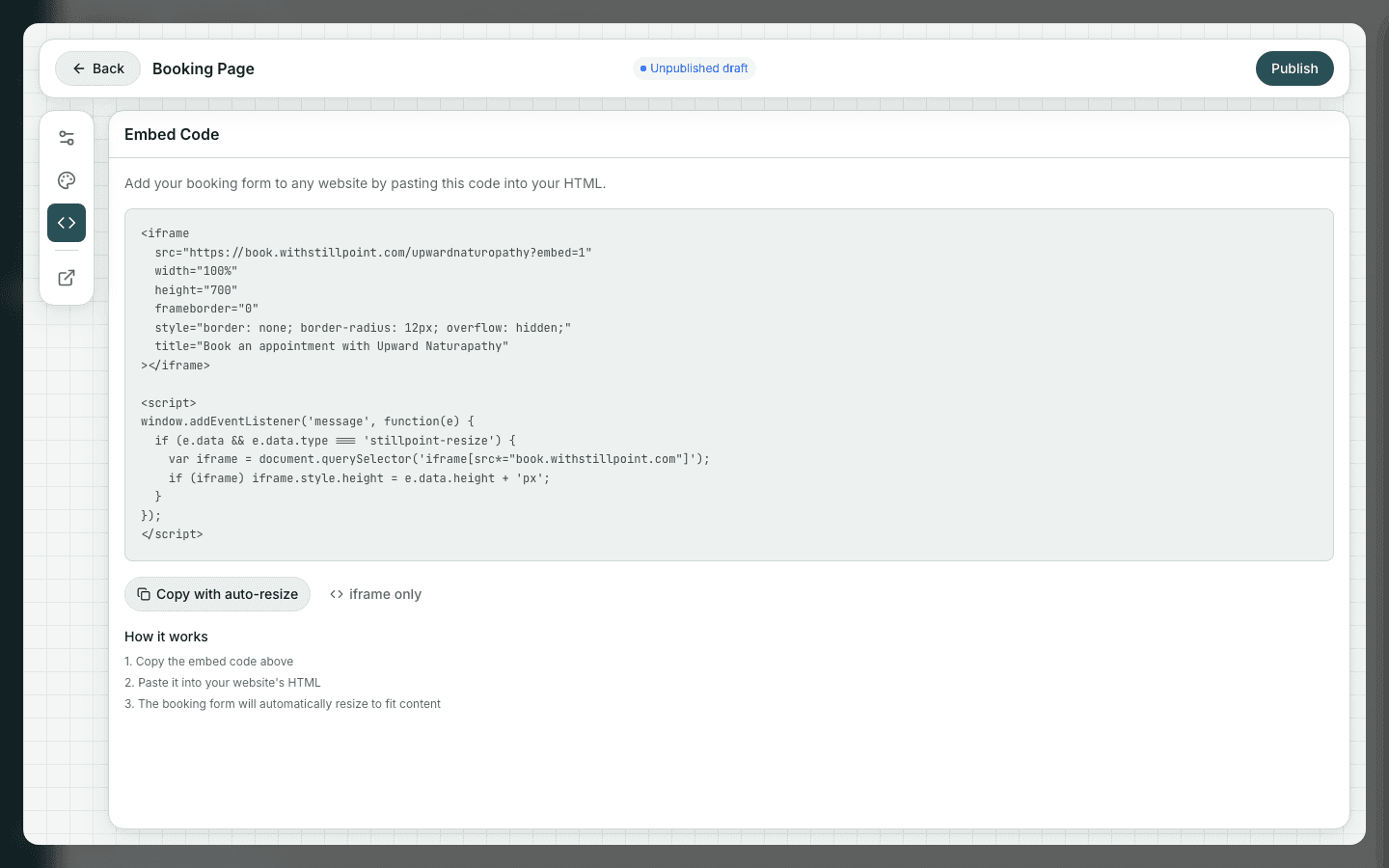The image size is (1389, 868).
Task: Copy embed code with auto-resize
Action: pyautogui.click(x=217, y=594)
